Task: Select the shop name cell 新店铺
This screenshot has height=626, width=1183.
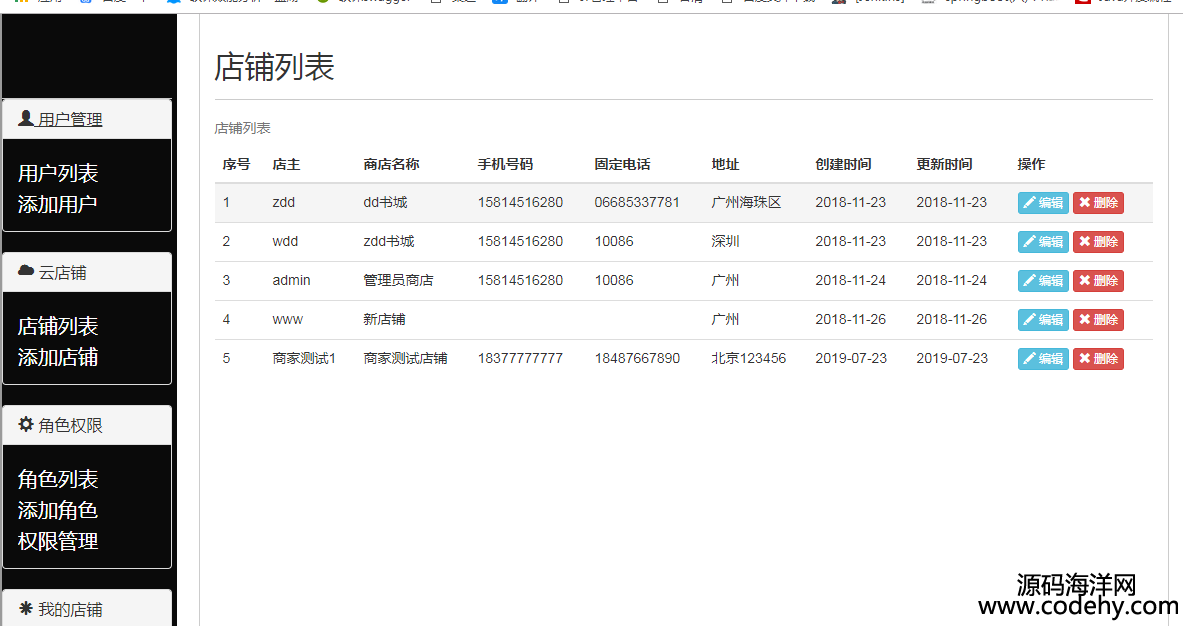Action: coord(384,320)
